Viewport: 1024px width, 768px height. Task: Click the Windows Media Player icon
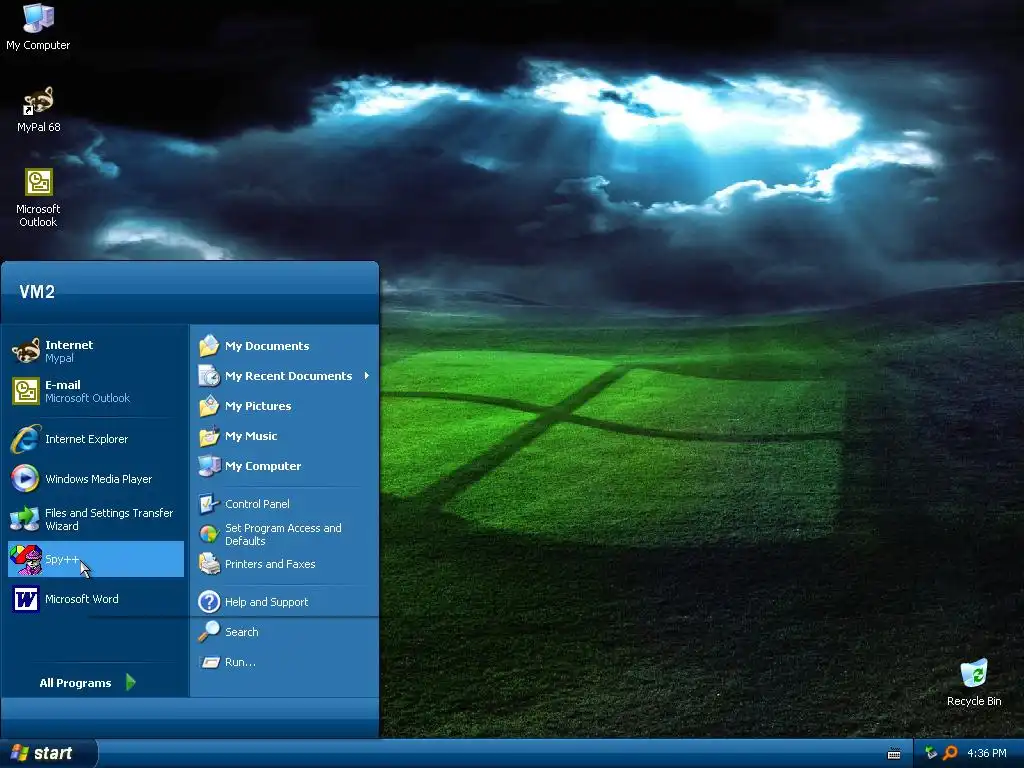coord(25,479)
